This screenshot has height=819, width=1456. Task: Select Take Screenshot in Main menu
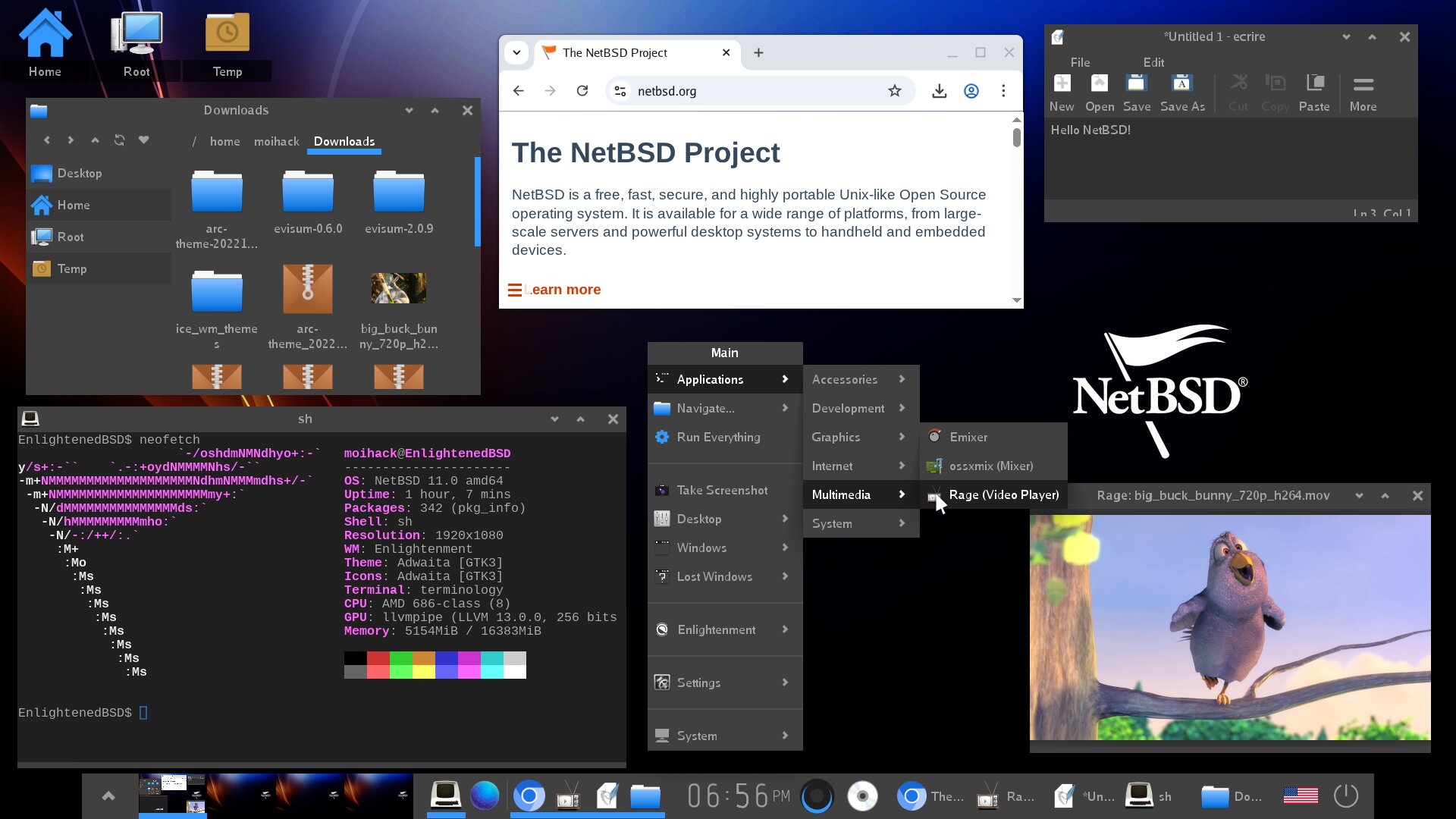click(x=725, y=490)
